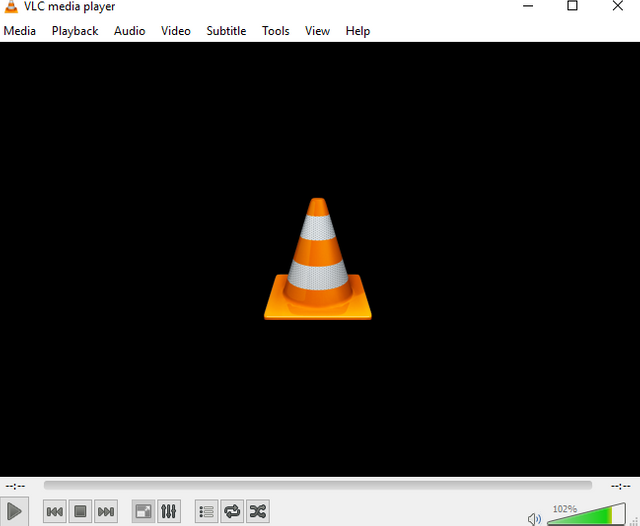Viewport: 640px width, 526px height.
Task: Open the Media menu
Action: point(20,31)
